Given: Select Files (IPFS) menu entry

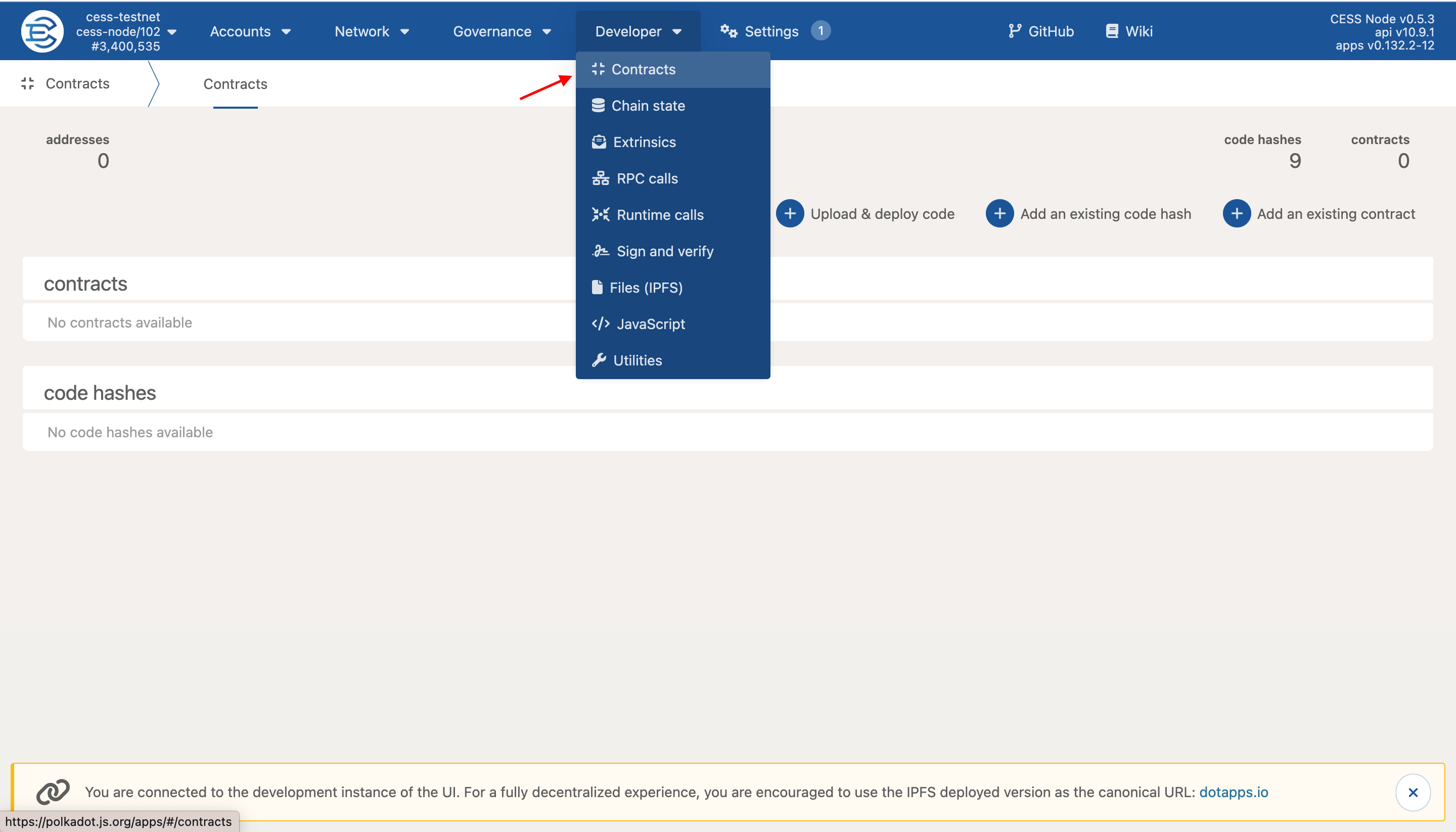Looking at the screenshot, I should (x=672, y=288).
